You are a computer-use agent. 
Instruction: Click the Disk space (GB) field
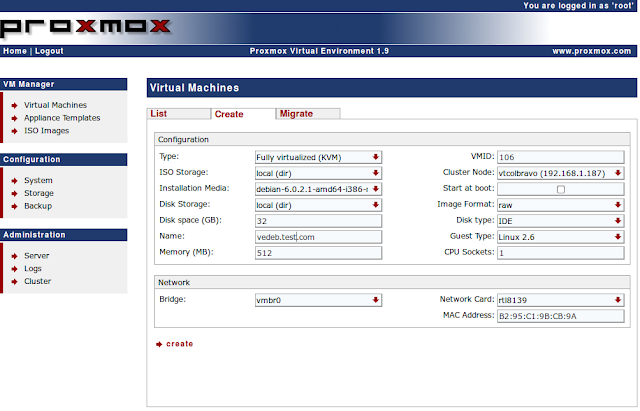pyautogui.click(x=318, y=221)
